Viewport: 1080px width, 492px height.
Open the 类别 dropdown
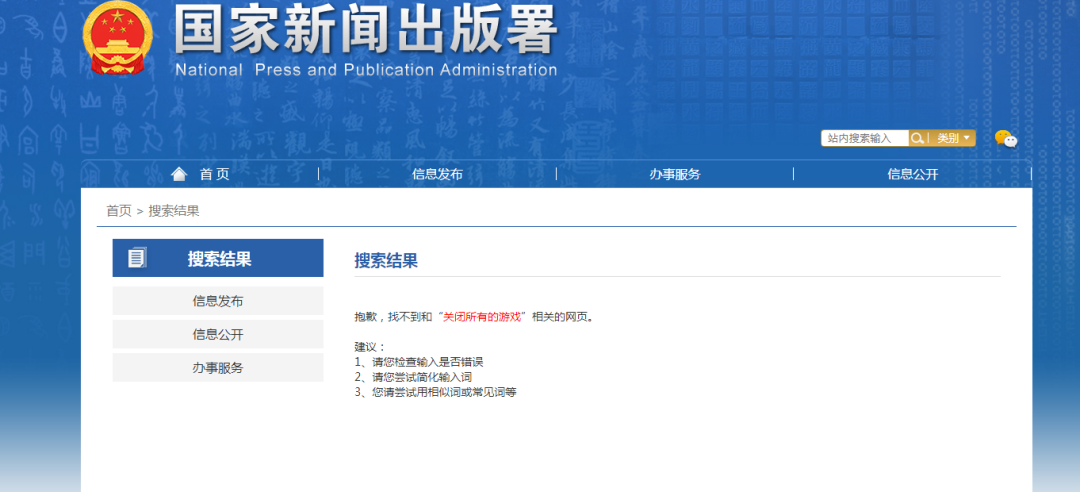[x=953, y=139]
